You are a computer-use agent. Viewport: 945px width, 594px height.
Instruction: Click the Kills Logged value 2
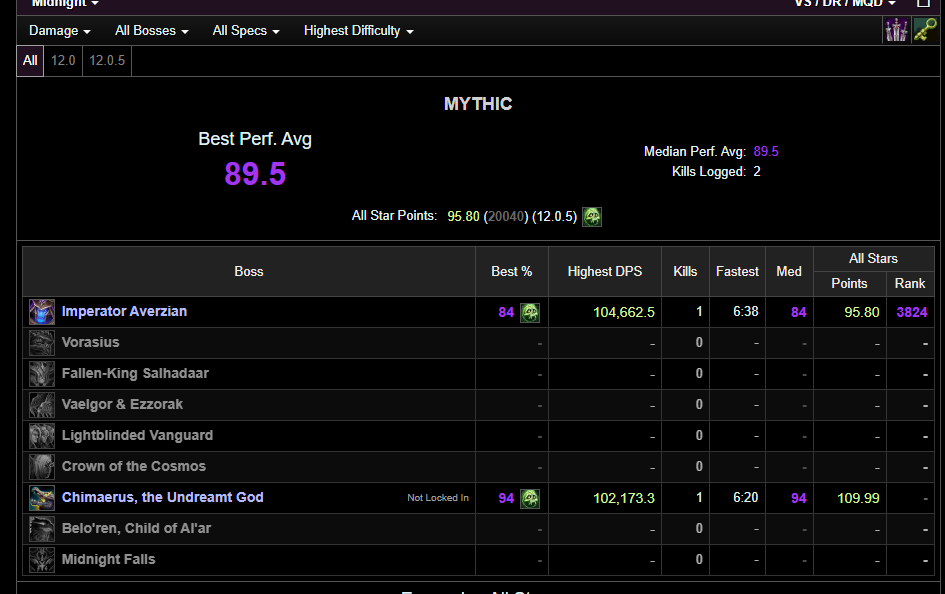coord(757,172)
